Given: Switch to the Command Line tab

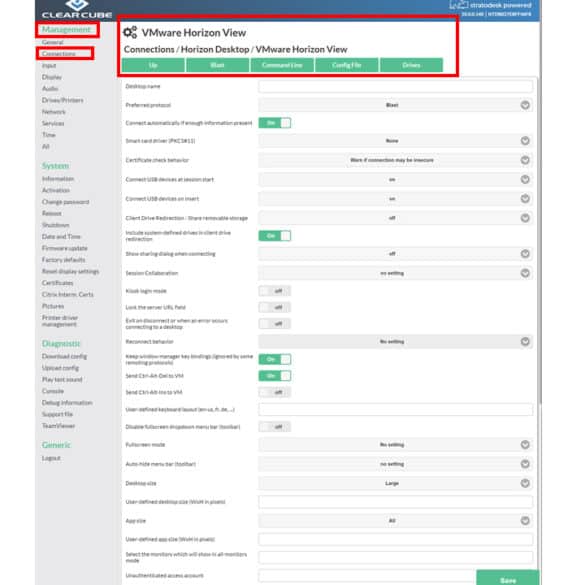Looking at the screenshot, I should pos(282,65).
